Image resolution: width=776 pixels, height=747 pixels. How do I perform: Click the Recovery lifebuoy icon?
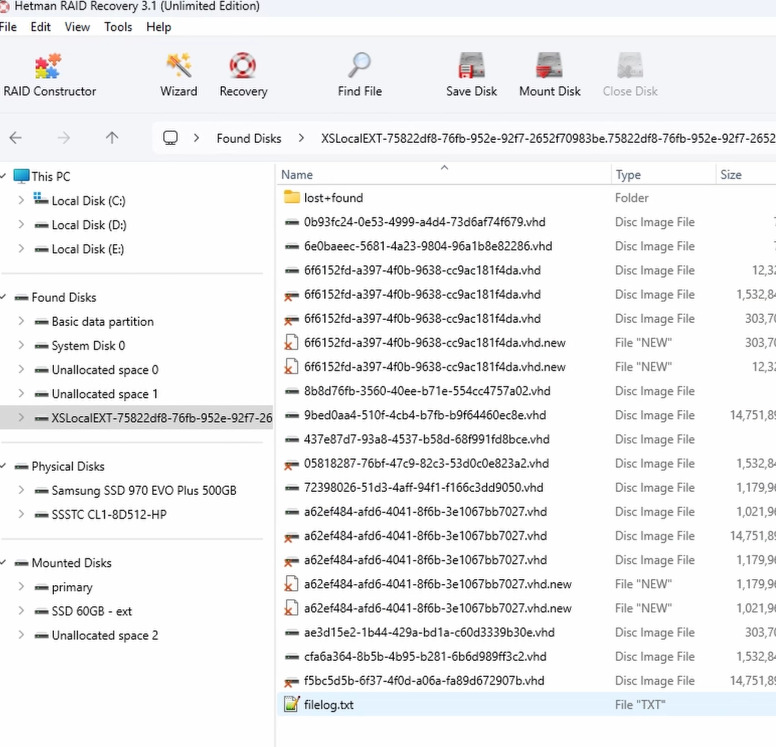242,65
